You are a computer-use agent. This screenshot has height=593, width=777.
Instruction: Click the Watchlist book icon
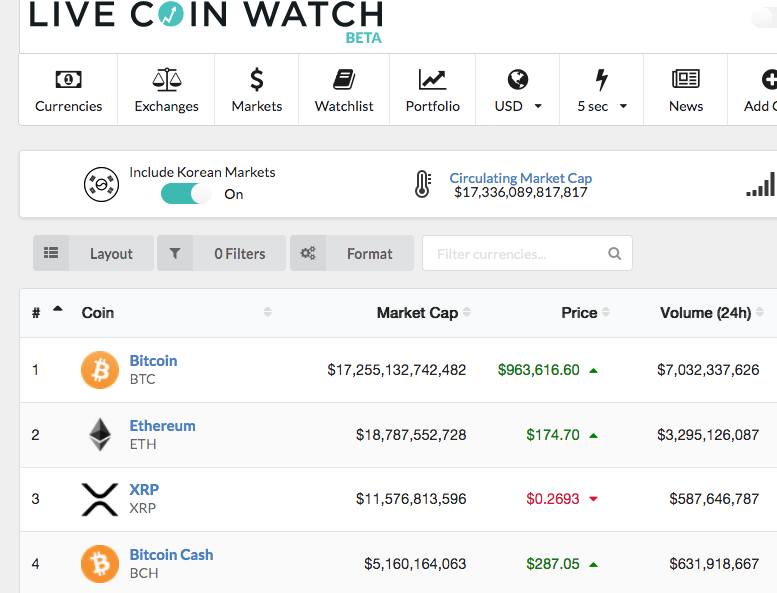(344, 79)
